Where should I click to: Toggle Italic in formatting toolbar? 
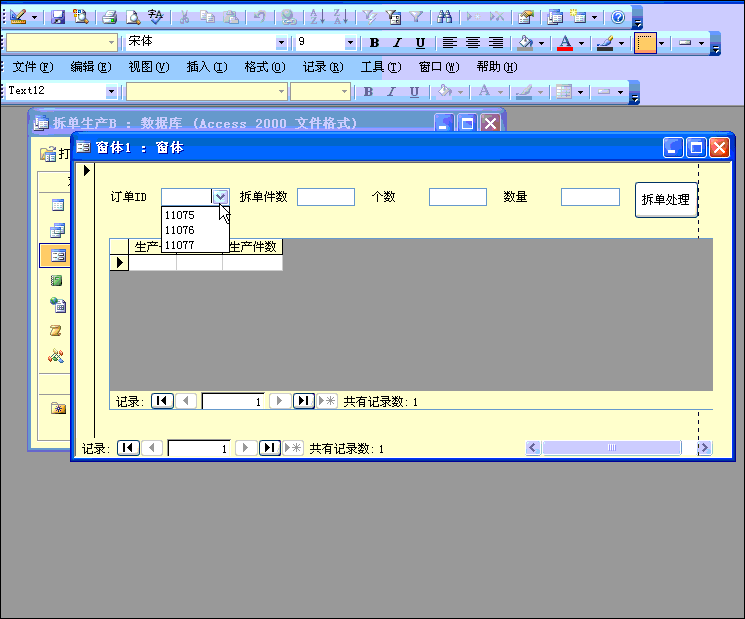(x=397, y=43)
